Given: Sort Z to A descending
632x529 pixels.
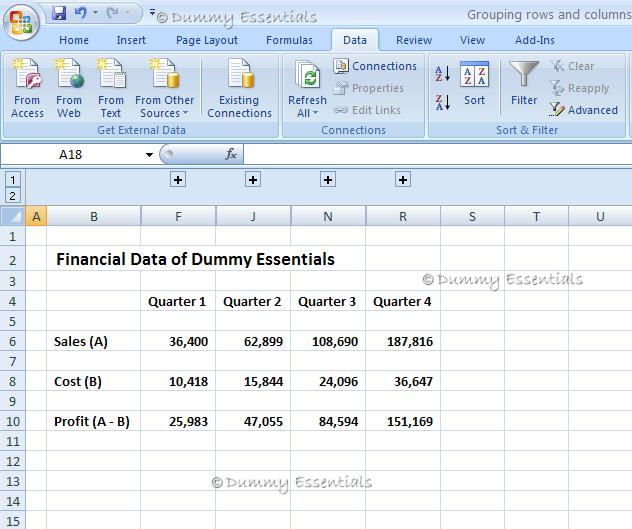Looking at the screenshot, I should pyautogui.click(x=443, y=102).
